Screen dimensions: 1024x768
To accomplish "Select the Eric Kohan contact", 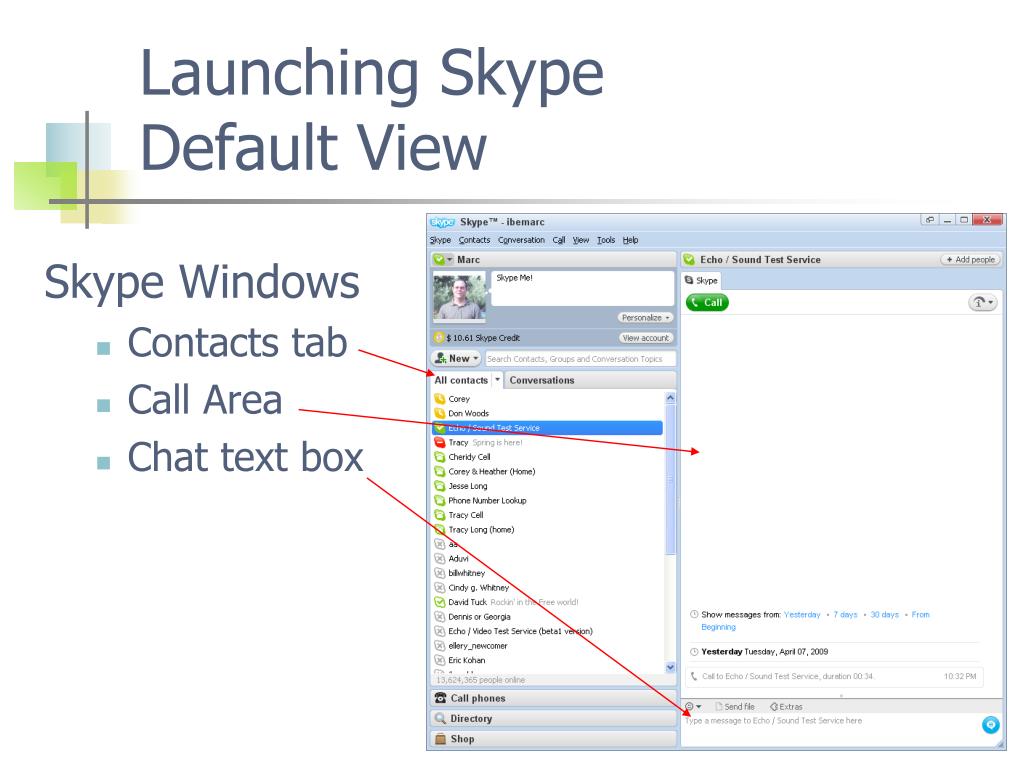I will click(466, 660).
